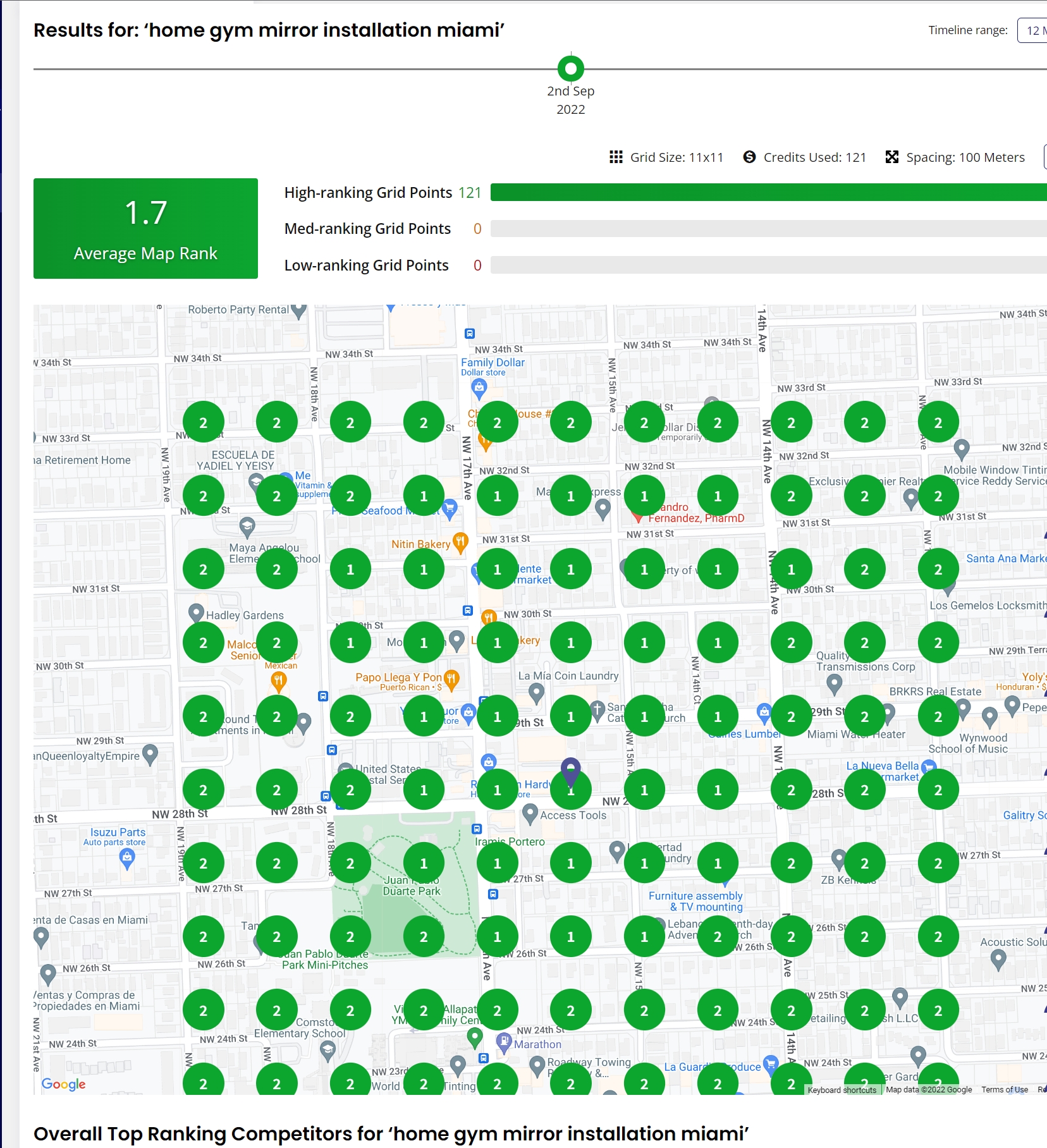Image resolution: width=1047 pixels, height=1148 pixels.
Task: Open the Family Dollar store pin
Action: (x=479, y=389)
